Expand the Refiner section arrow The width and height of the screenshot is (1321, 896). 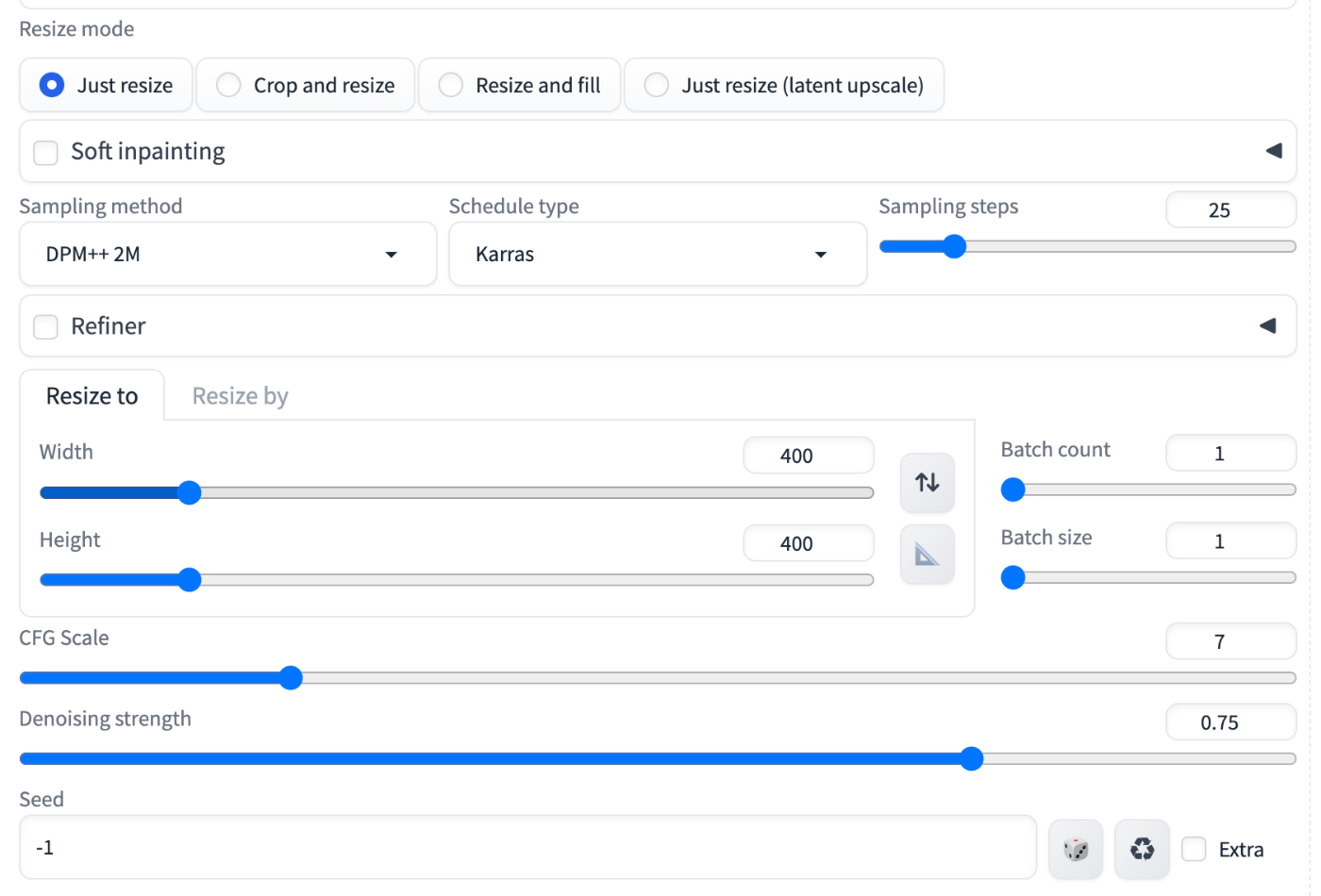coord(1267,326)
